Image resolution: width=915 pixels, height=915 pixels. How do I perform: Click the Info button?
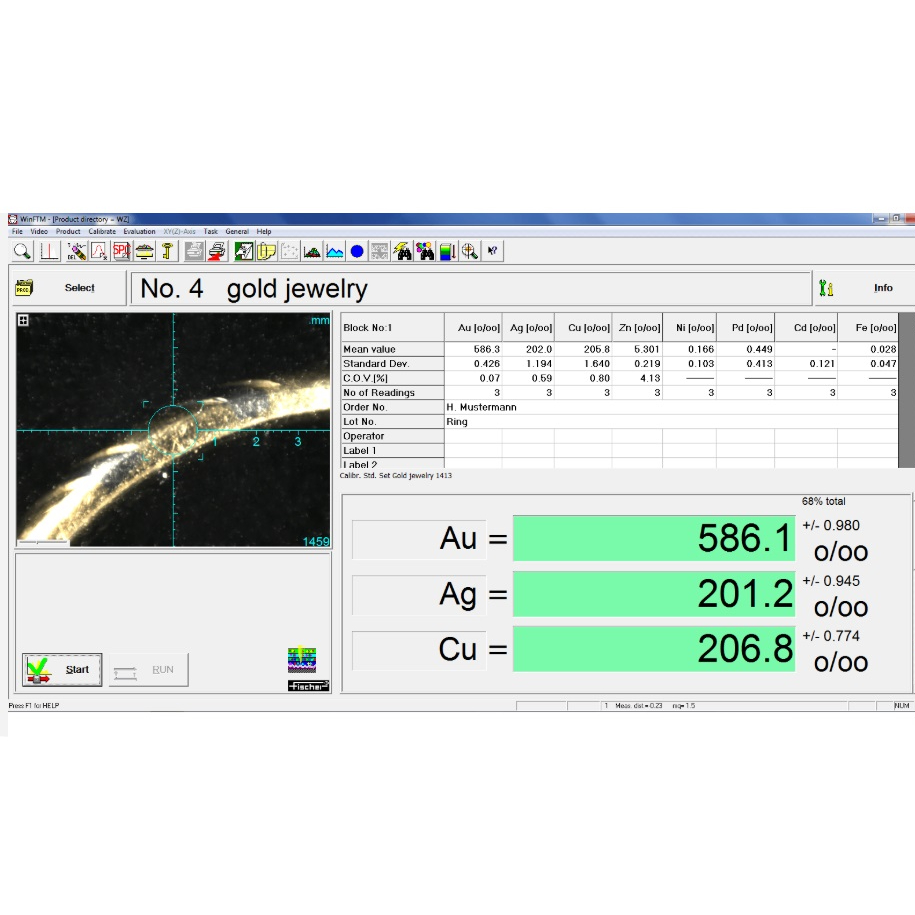click(x=862, y=288)
